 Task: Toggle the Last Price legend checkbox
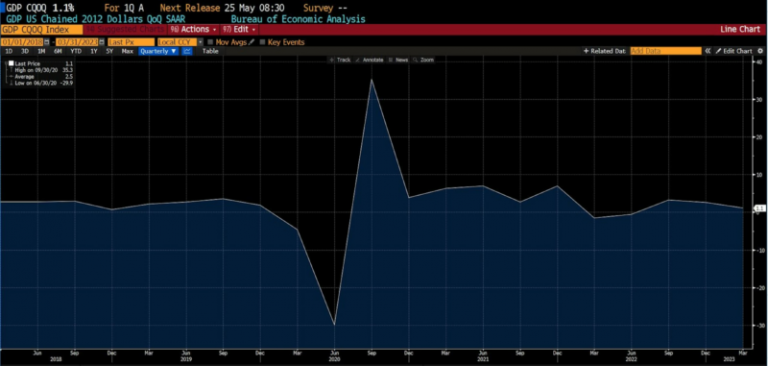(x=11, y=63)
